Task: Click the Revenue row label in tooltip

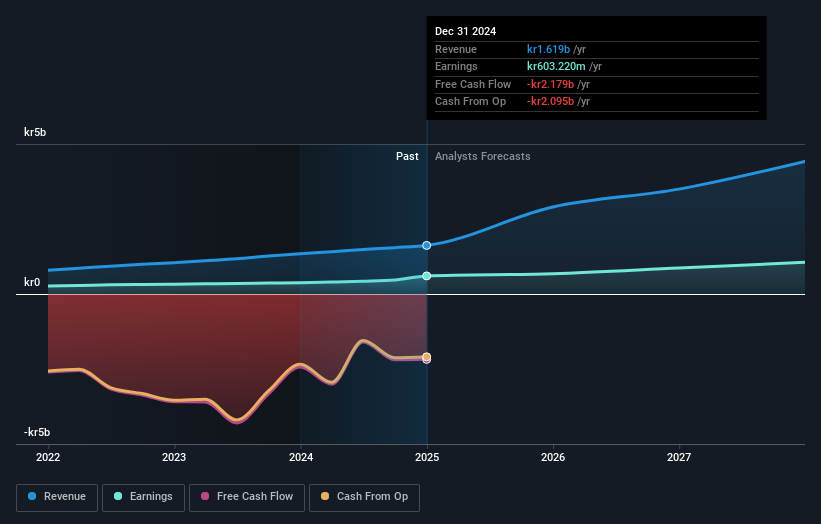Action: point(456,49)
